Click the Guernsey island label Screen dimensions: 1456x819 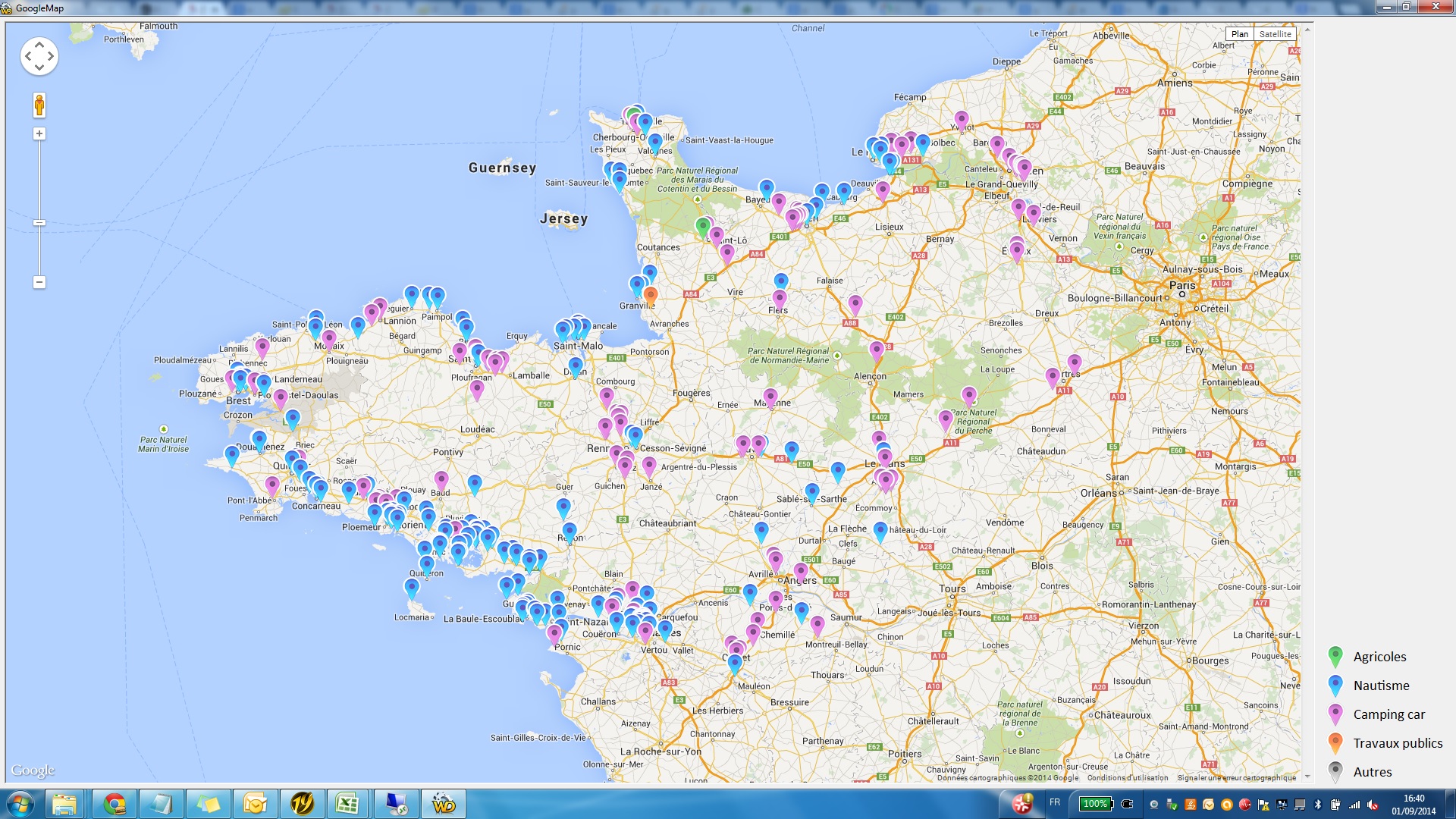[502, 168]
